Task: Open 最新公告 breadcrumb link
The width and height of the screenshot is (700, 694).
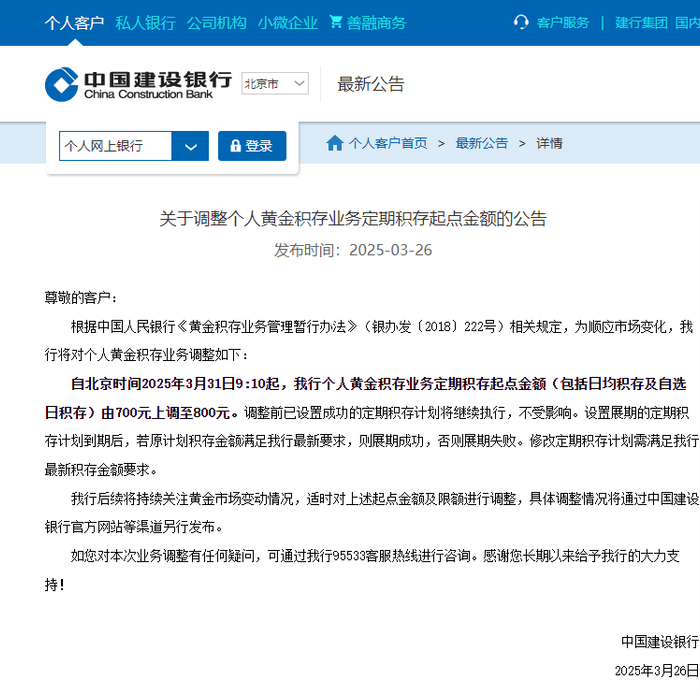Action: tap(482, 143)
